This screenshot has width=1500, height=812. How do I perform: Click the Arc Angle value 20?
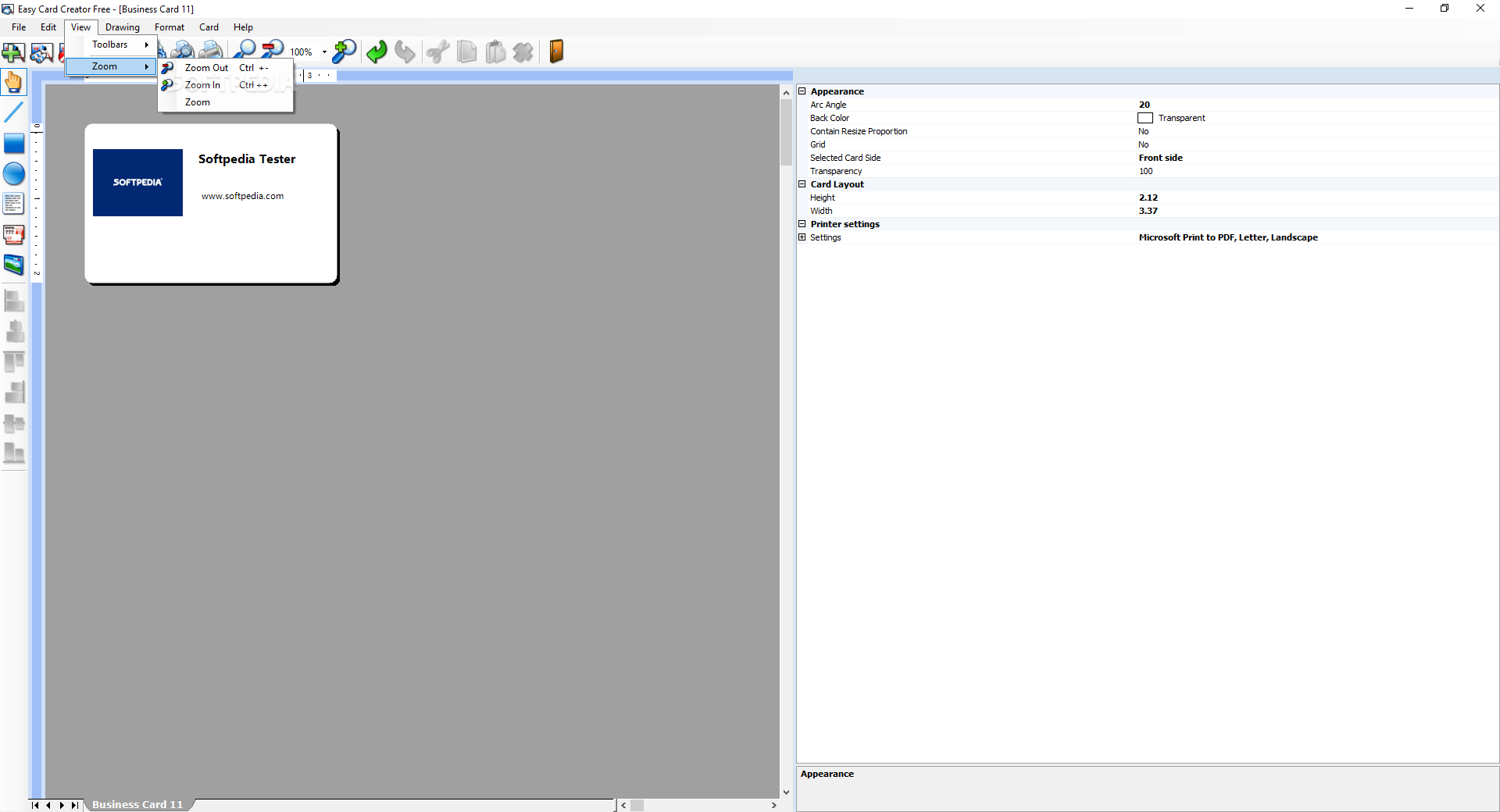pyautogui.click(x=1145, y=105)
